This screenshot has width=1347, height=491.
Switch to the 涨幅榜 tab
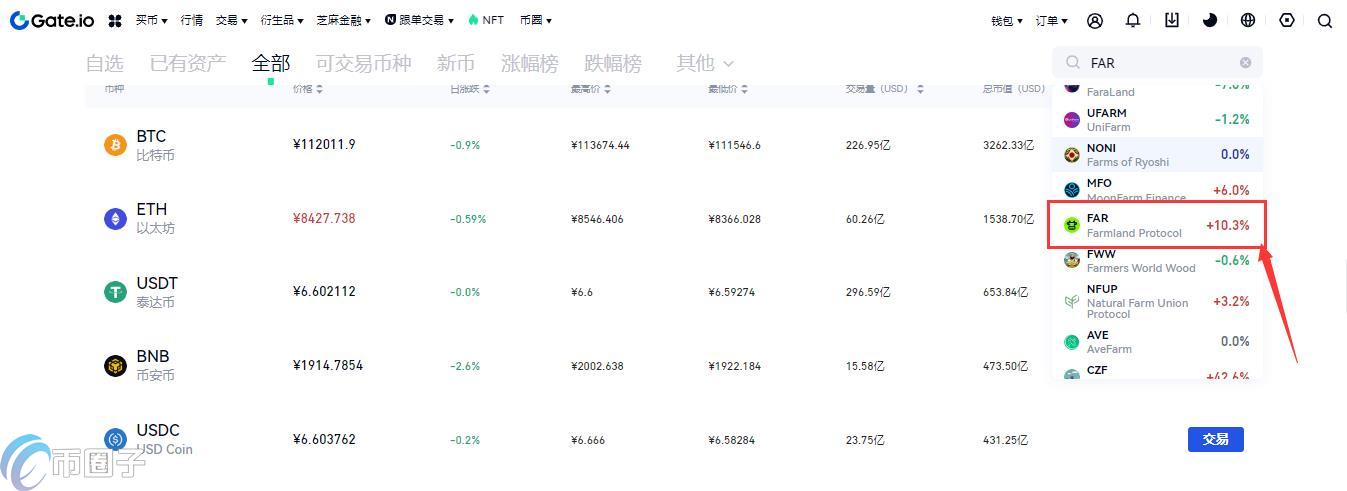[x=529, y=63]
